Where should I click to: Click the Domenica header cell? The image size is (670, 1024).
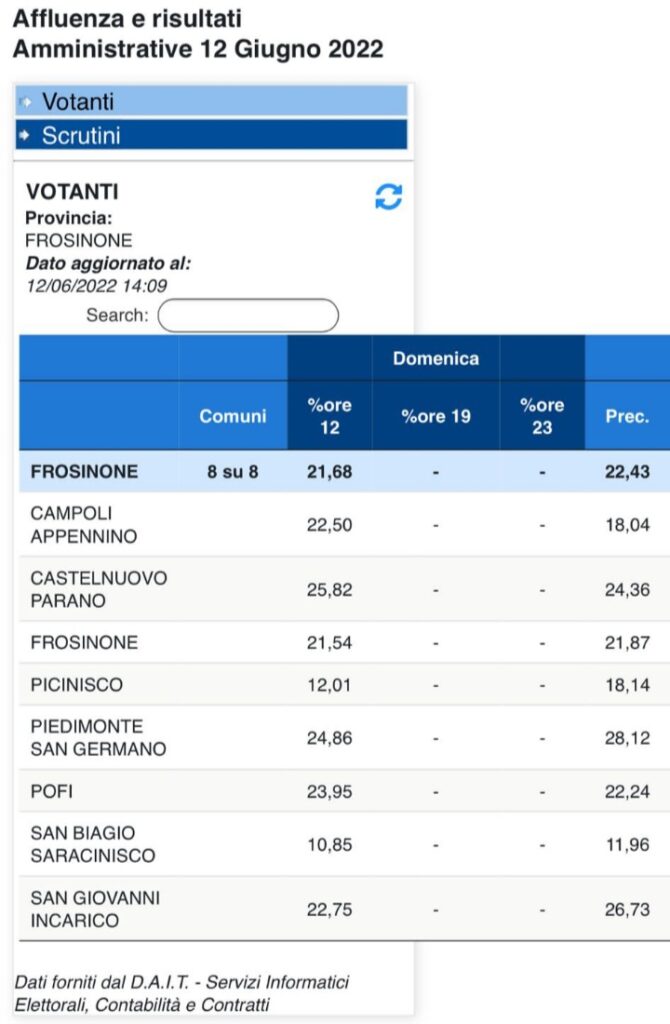(x=436, y=358)
